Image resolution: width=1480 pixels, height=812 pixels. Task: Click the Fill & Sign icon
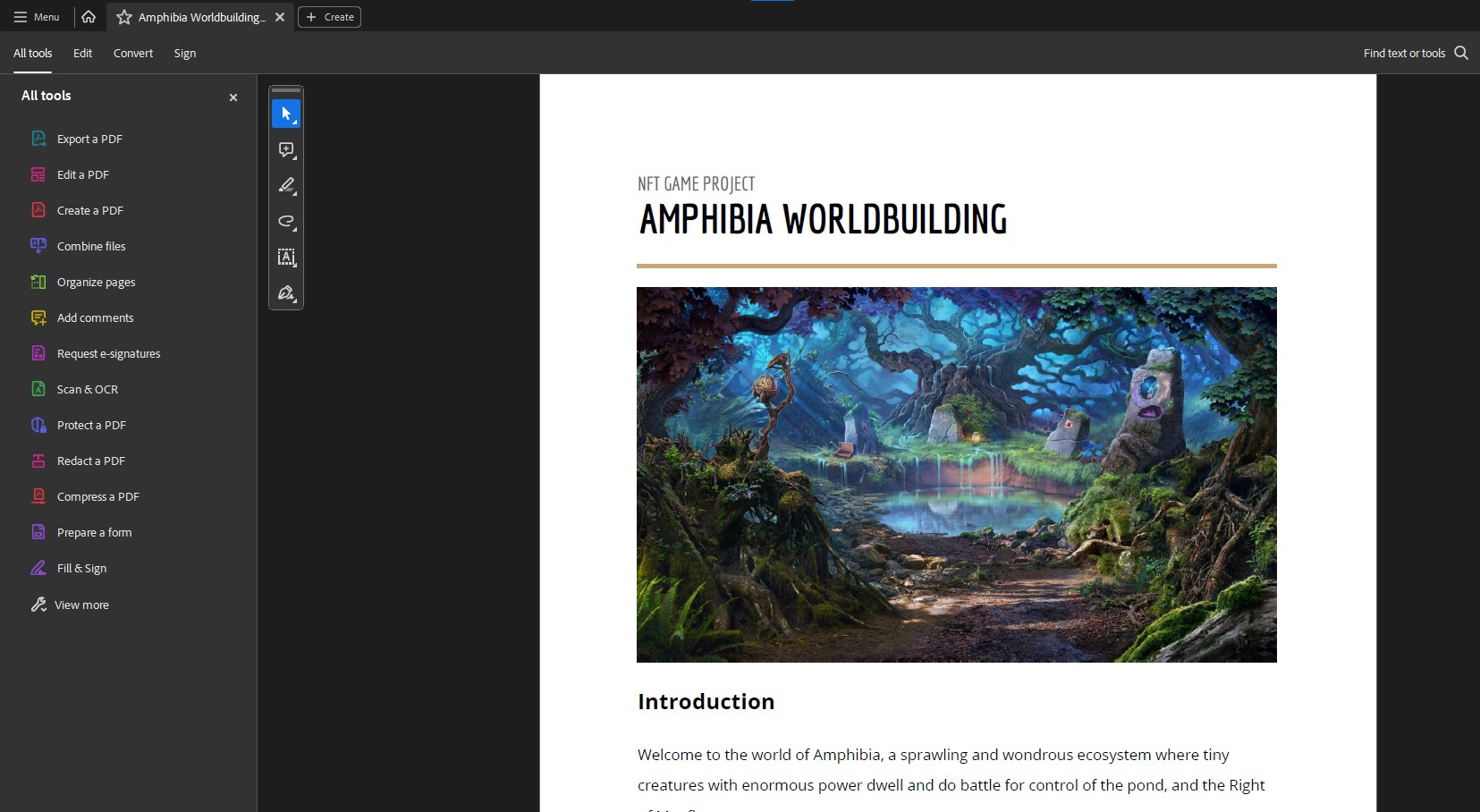click(38, 568)
